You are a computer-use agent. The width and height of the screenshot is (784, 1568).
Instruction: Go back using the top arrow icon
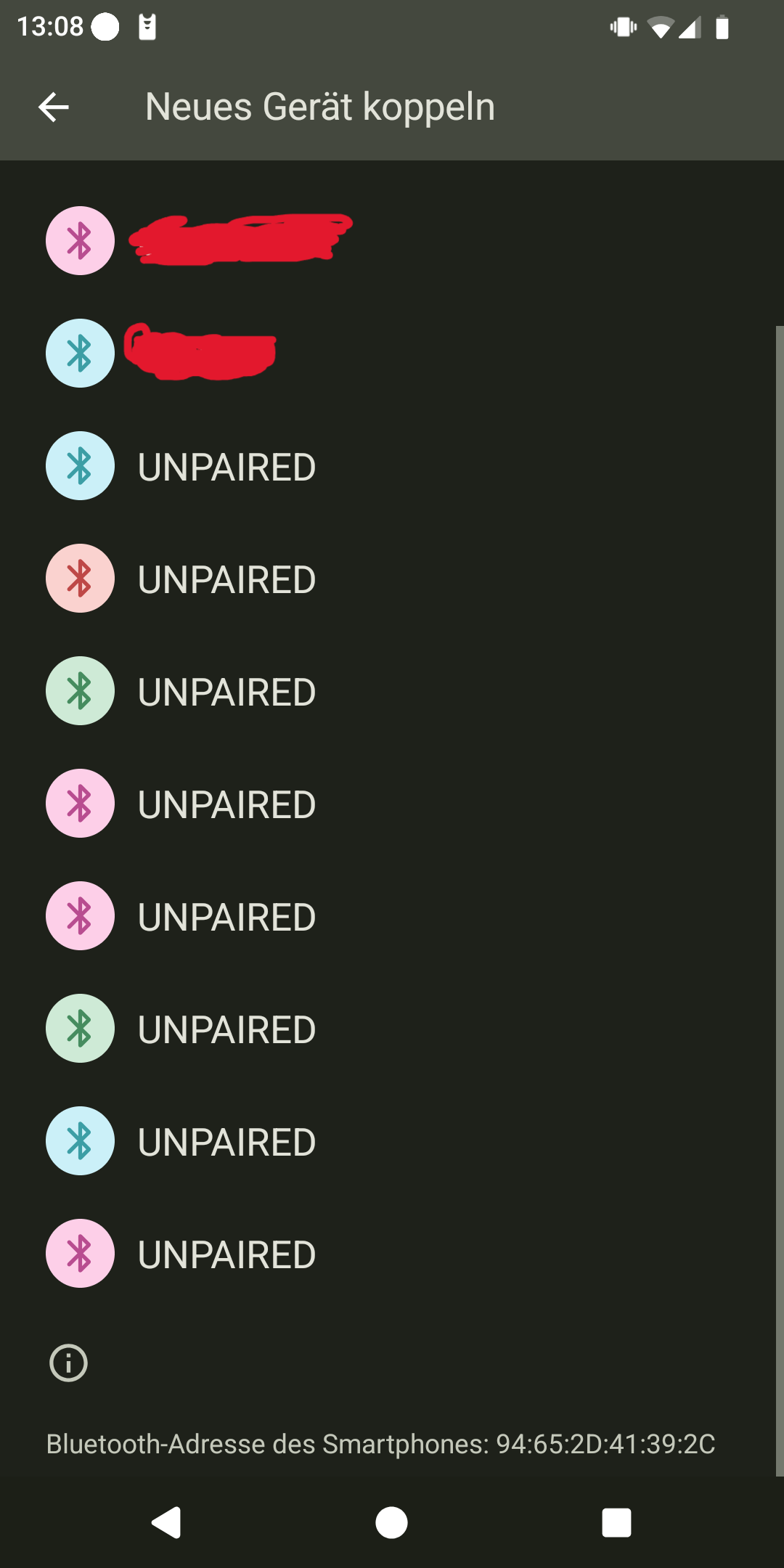coord(54,107)
